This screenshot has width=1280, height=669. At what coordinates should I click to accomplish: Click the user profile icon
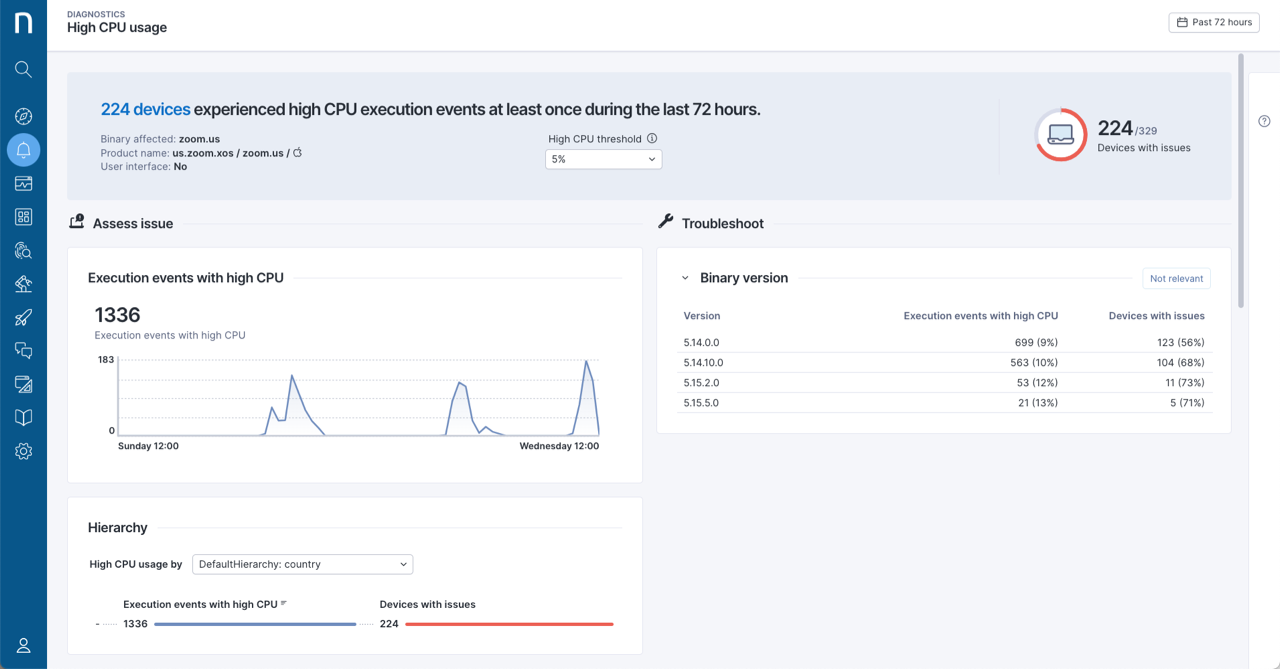(x=23, y=646)
